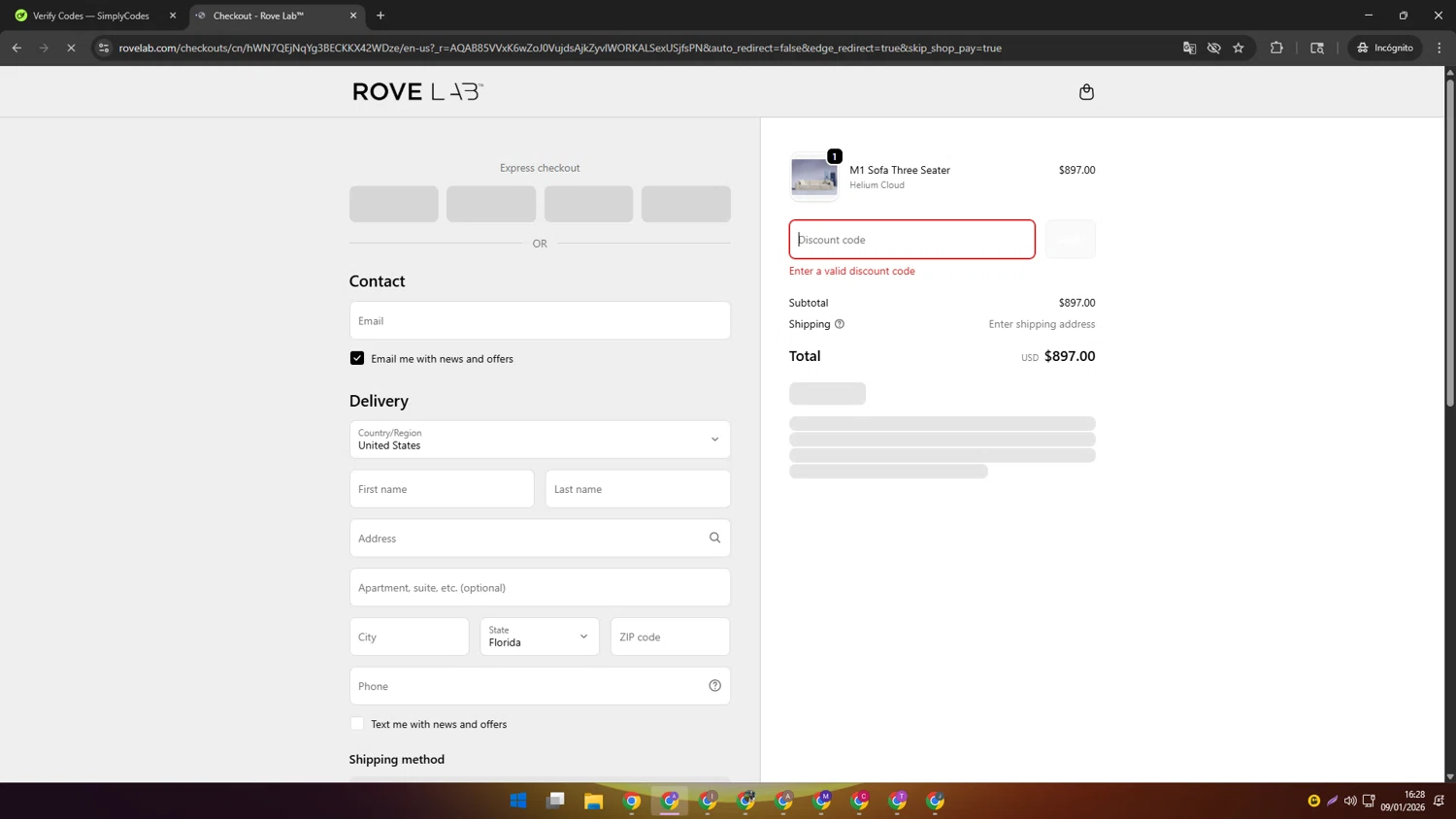Click the third-party cookies blocked eye icon
Screen dimensions: 1456x819
(x=1214, y=48)
